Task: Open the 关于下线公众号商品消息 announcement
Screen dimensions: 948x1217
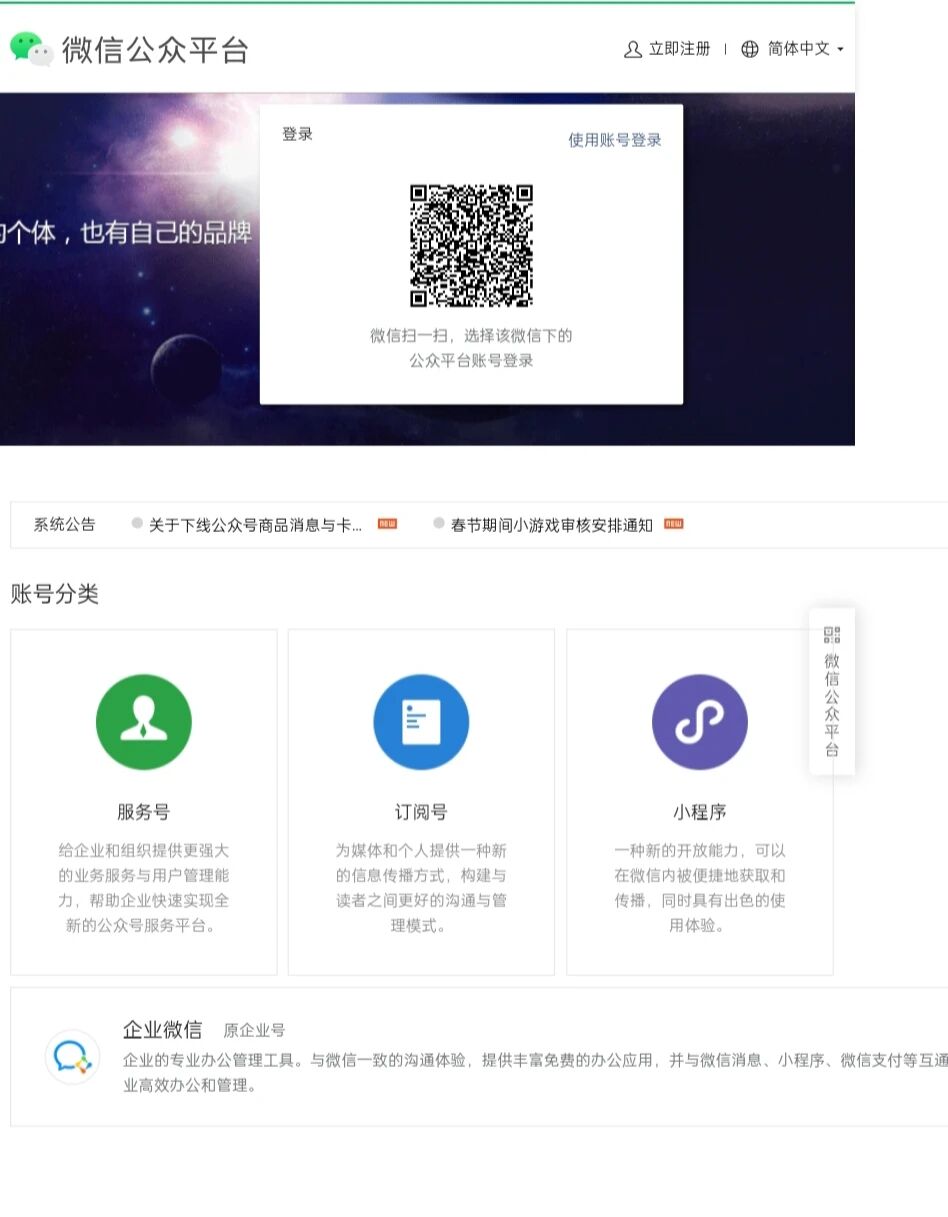Action: [x=255, y=525]
